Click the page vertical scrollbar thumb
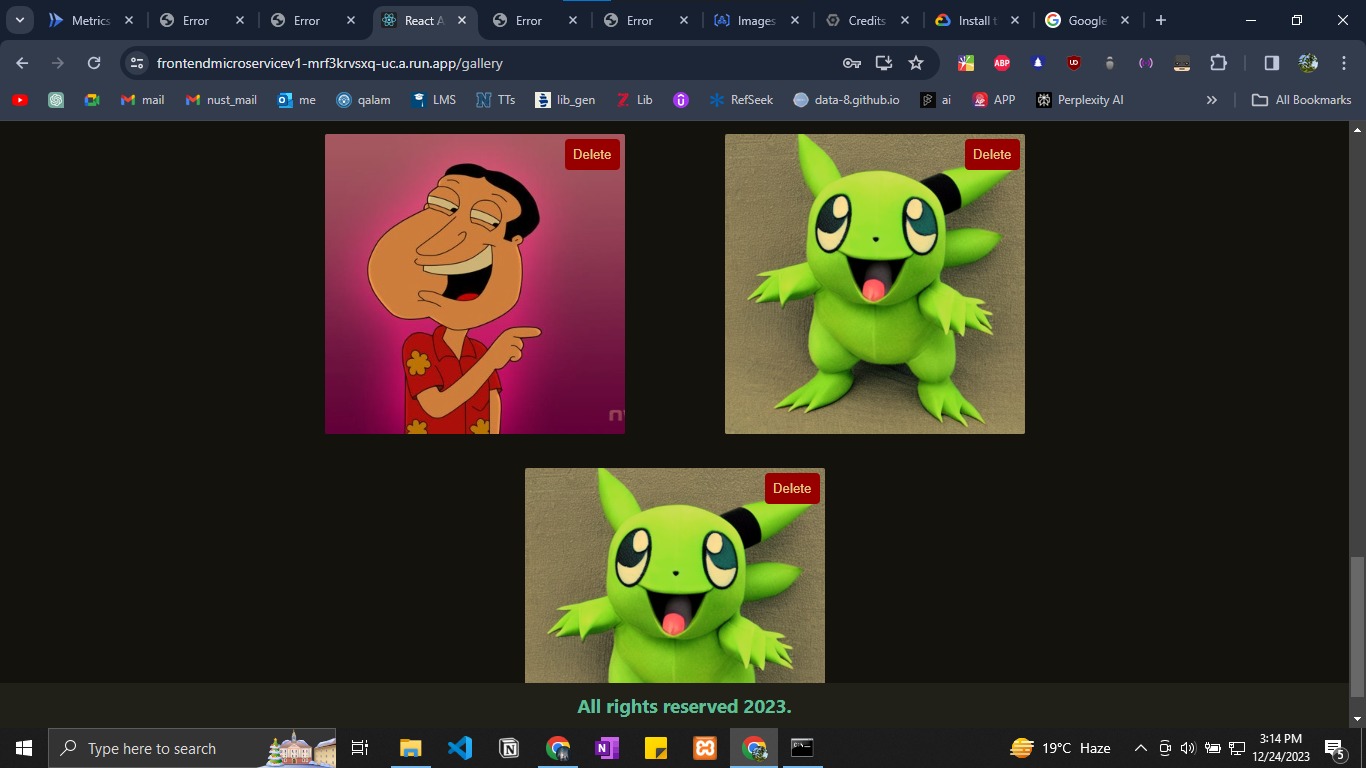This screenshot has height=768, width=1366. coord(1357,627)
